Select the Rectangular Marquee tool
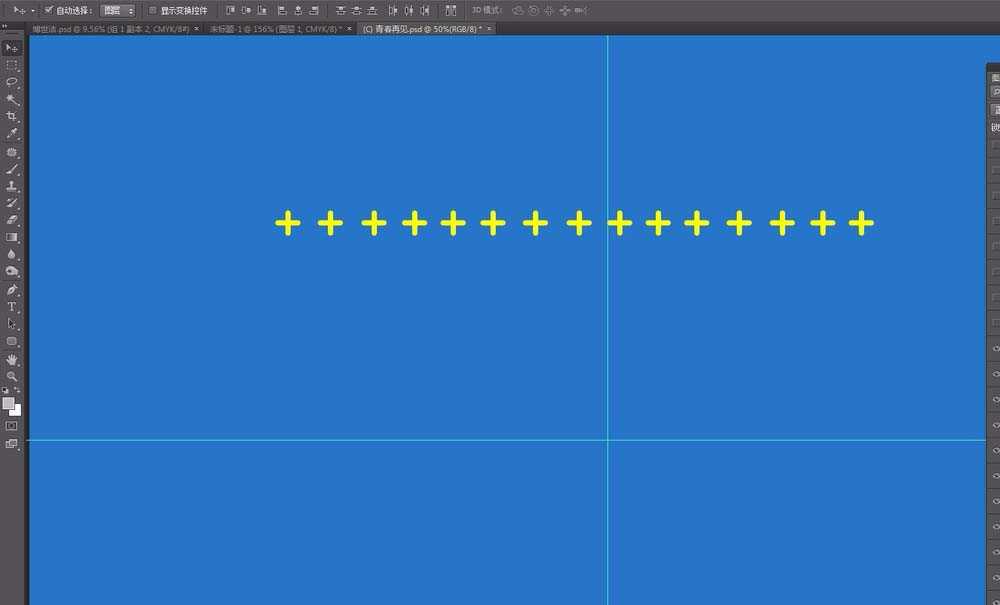 point(12,65)
